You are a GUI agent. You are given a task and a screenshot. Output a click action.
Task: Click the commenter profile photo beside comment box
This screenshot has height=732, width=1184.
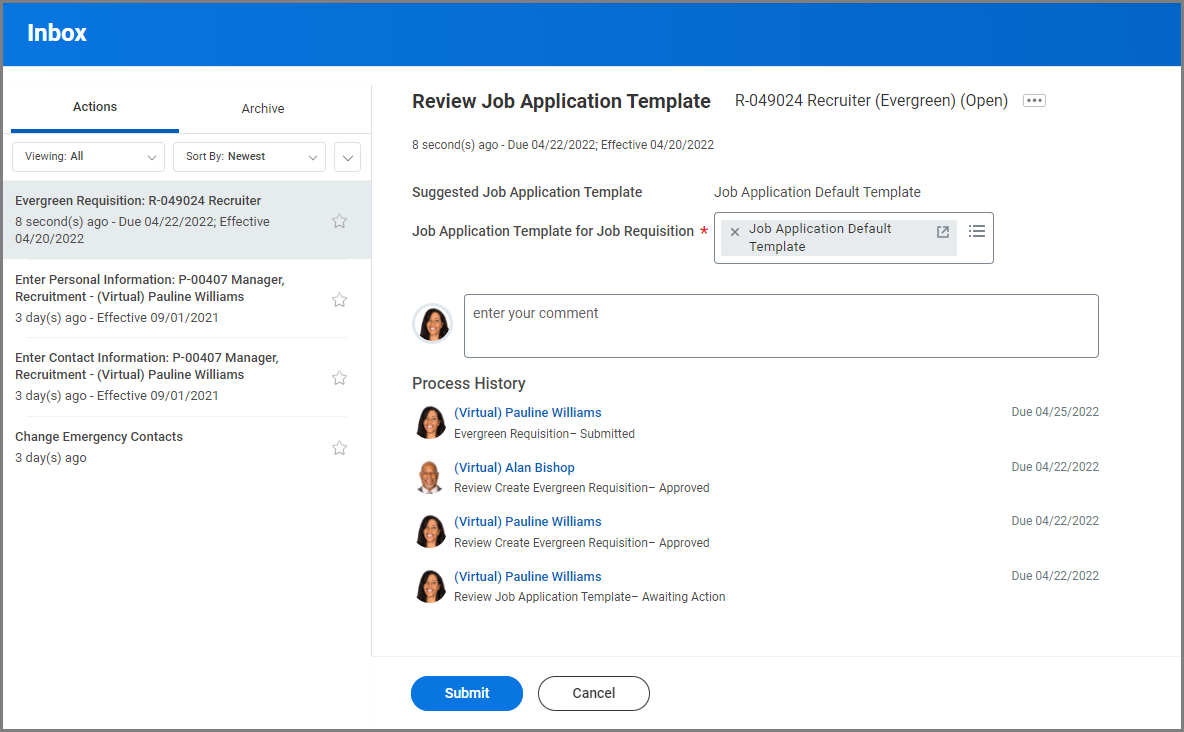(x=433, y=323)
